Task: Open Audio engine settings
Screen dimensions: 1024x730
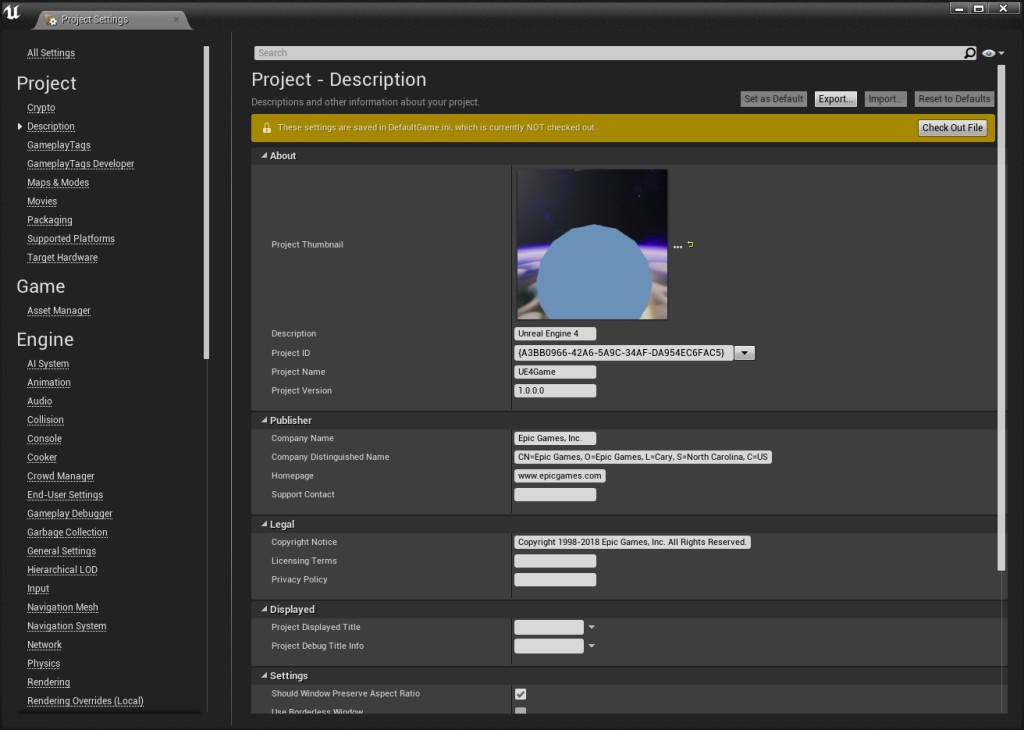Action: click(x=39, y=402)
